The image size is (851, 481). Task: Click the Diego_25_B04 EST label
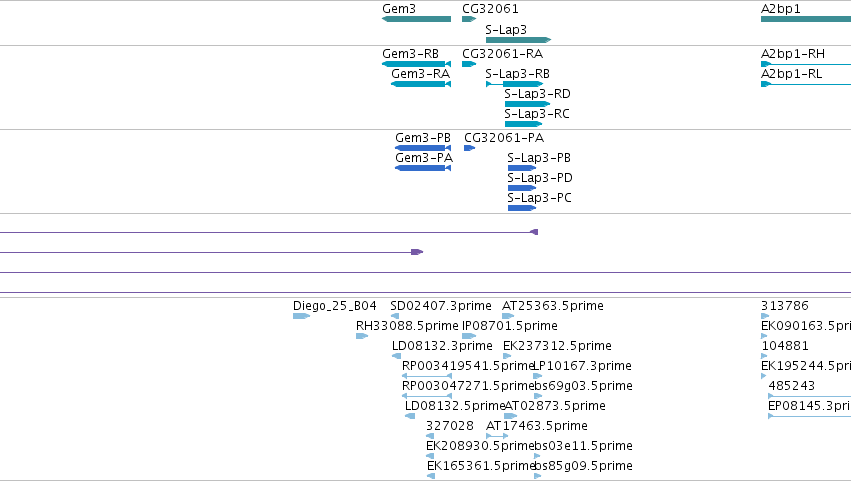coord(335,306)
